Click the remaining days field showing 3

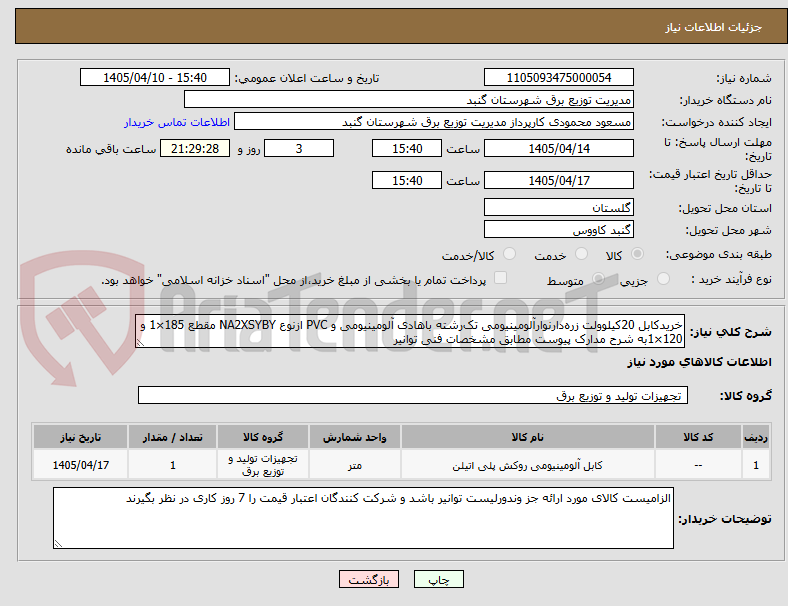299,148
